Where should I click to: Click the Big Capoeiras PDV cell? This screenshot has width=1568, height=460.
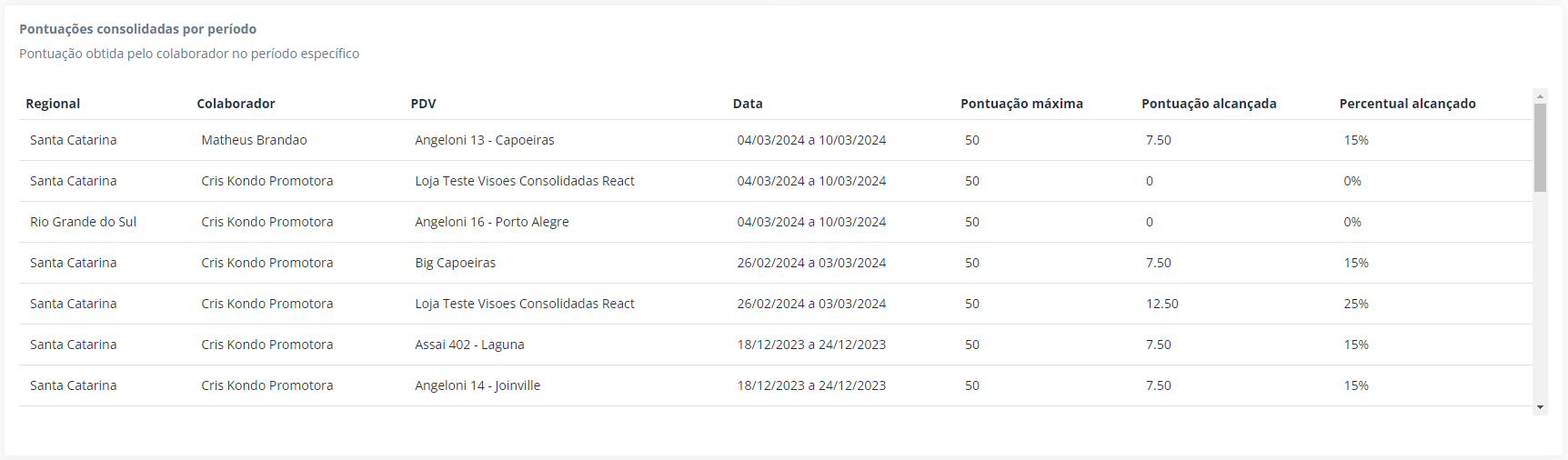pyautogui.click(x=455, y=263)
